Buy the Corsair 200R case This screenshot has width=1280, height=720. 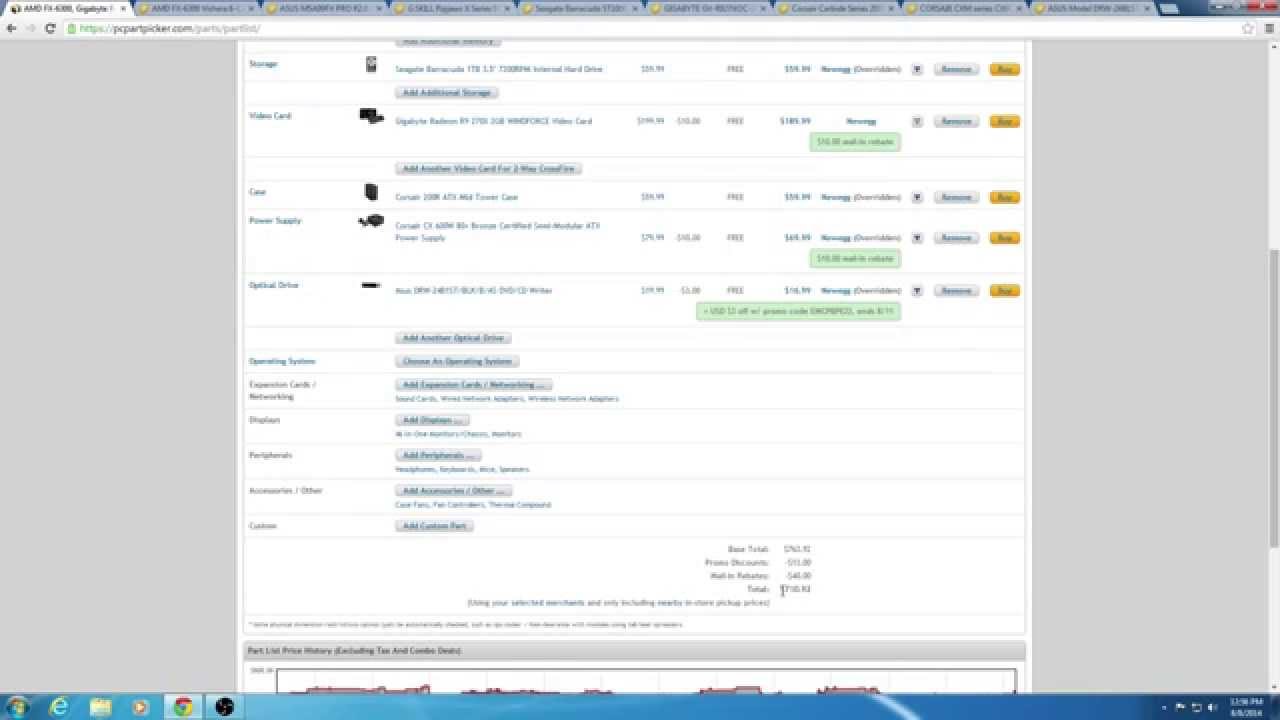tap(1004, 197)
